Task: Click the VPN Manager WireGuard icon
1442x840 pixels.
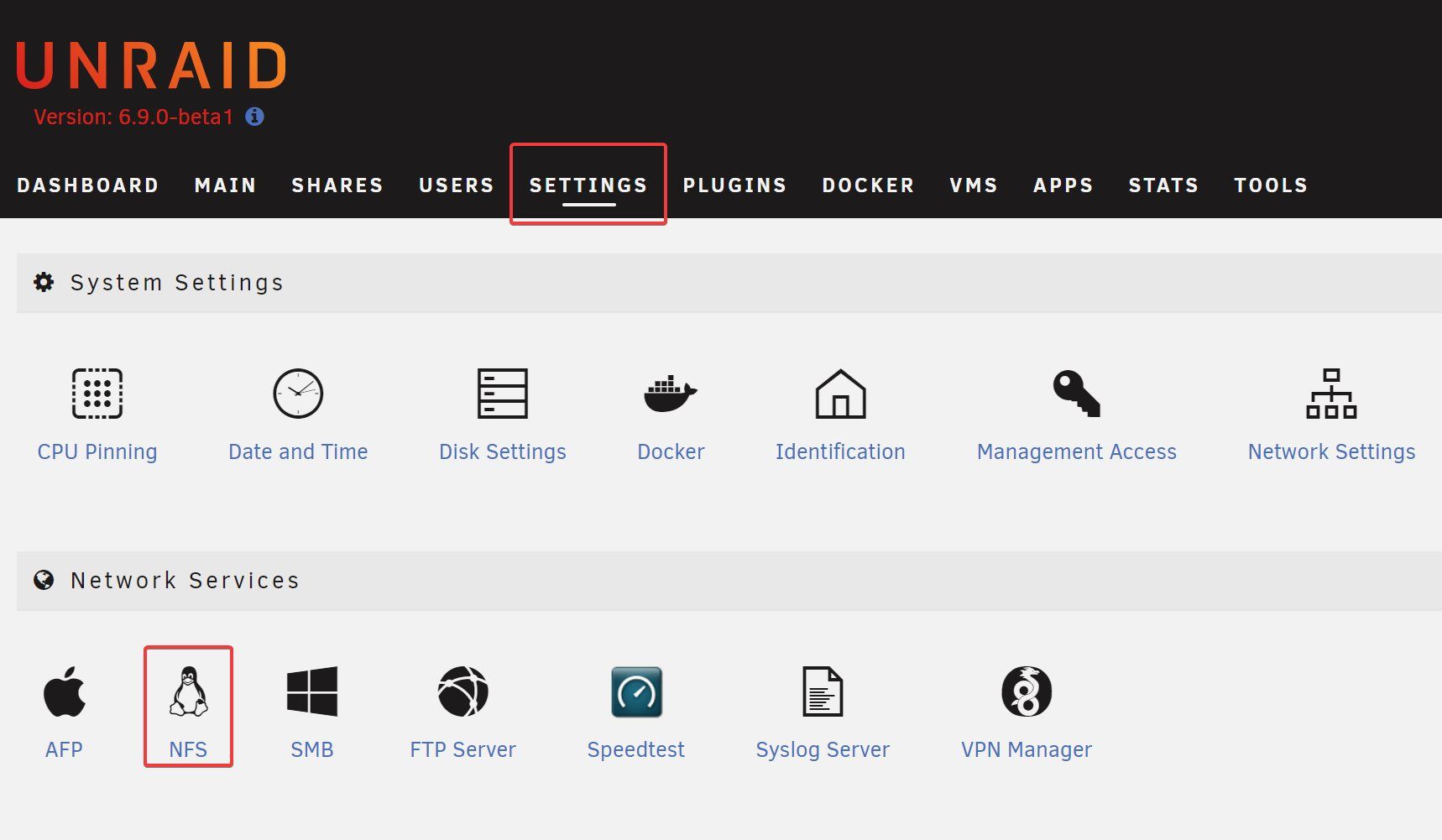Action: [1027, 691]
